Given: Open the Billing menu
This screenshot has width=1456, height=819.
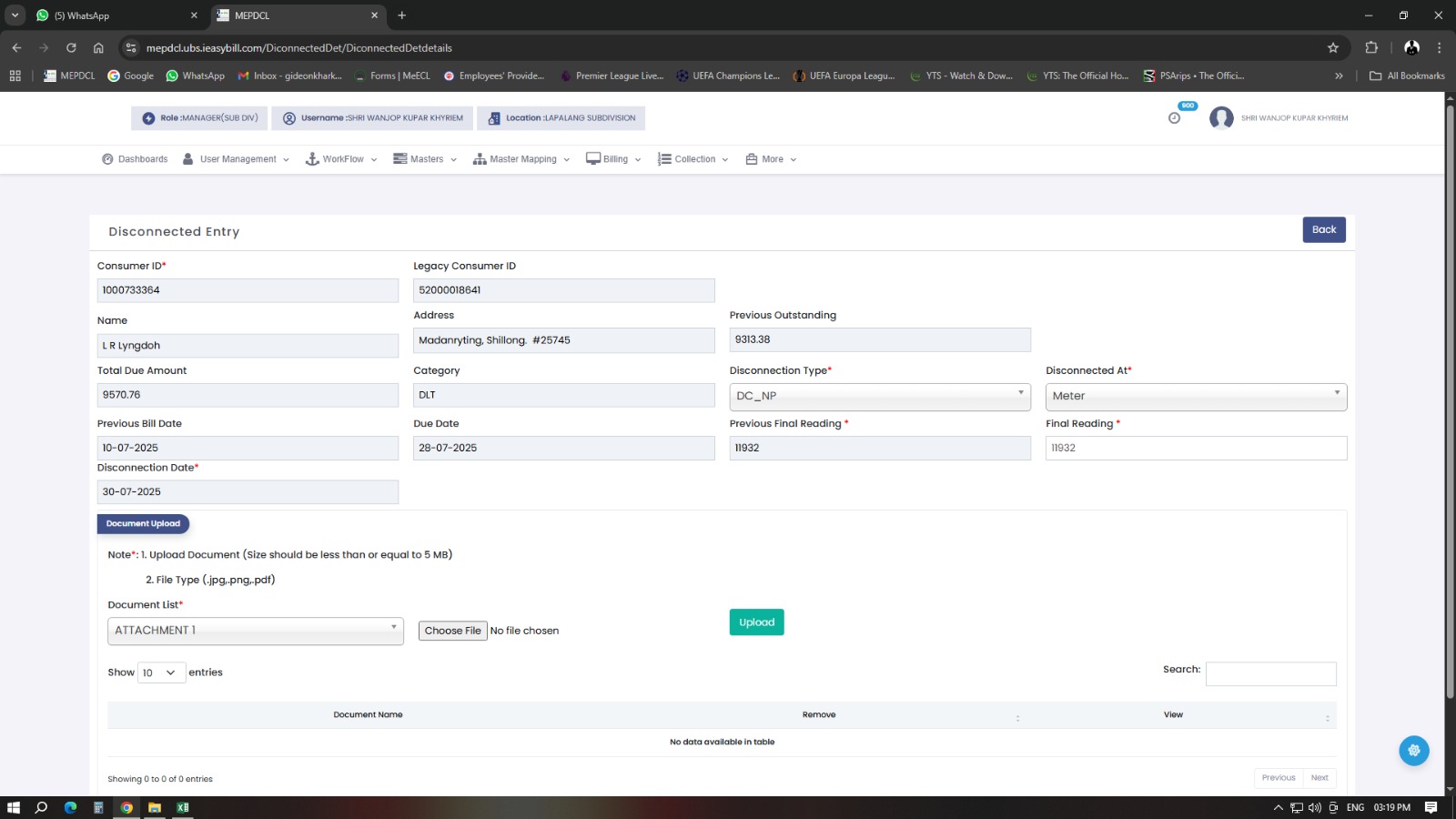Looking at the screenshot, I should click(x=614, y=159).
